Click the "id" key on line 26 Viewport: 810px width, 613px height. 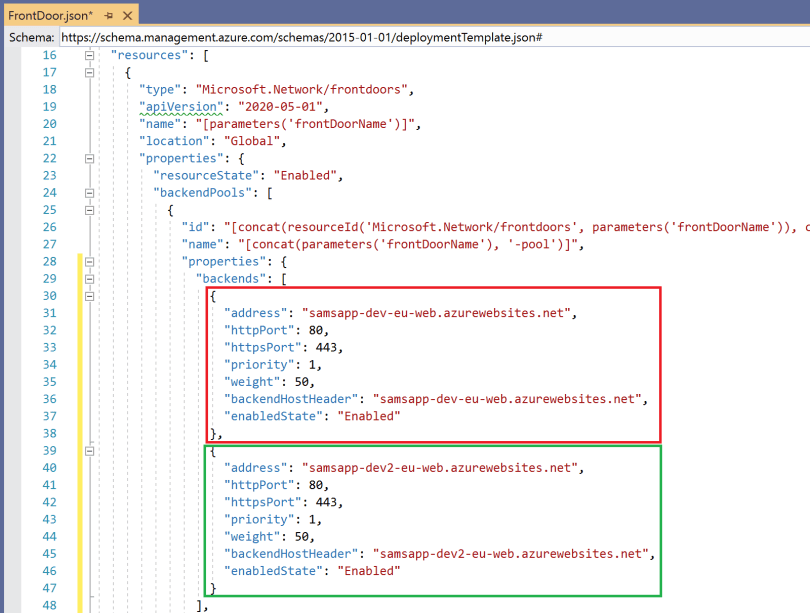[x=195, y=227]
